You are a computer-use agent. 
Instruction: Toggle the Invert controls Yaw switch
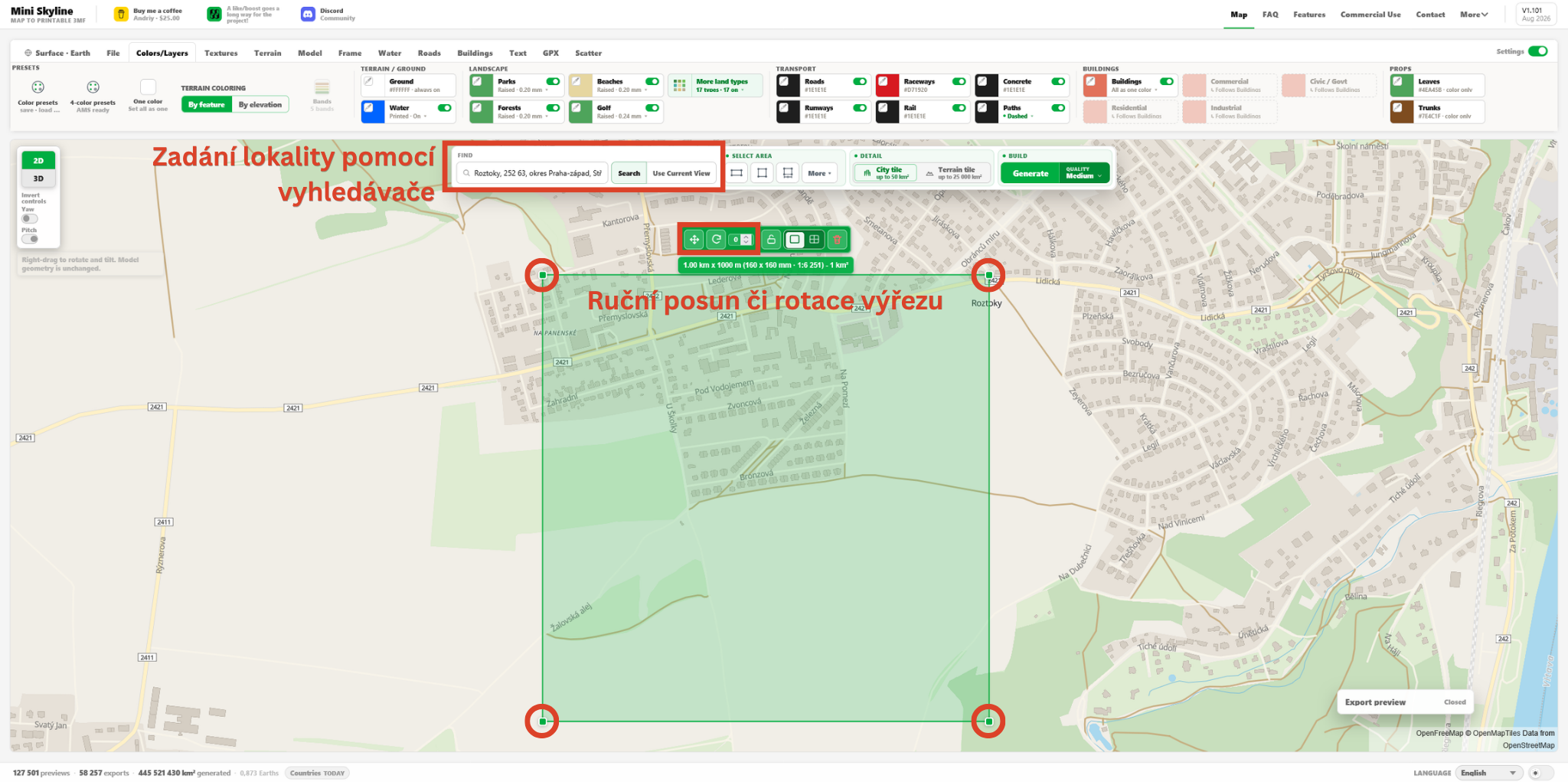29,219
